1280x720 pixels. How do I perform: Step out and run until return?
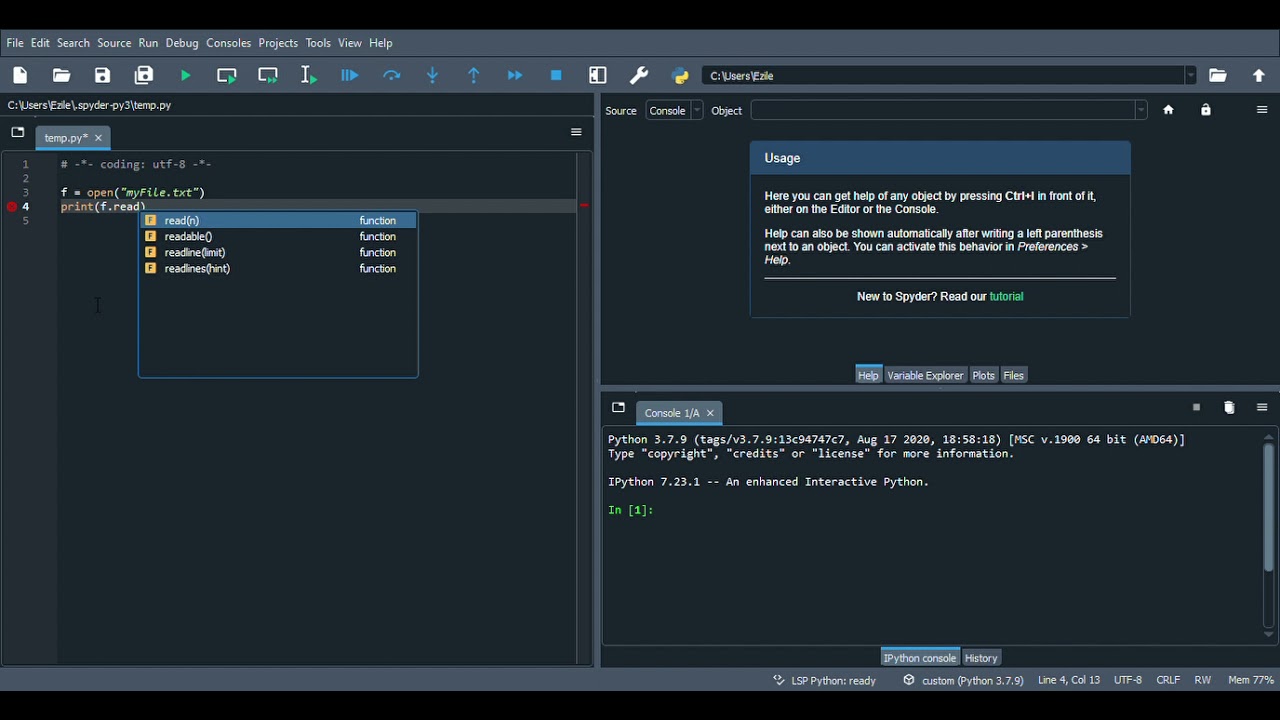(x=474, y=76)
